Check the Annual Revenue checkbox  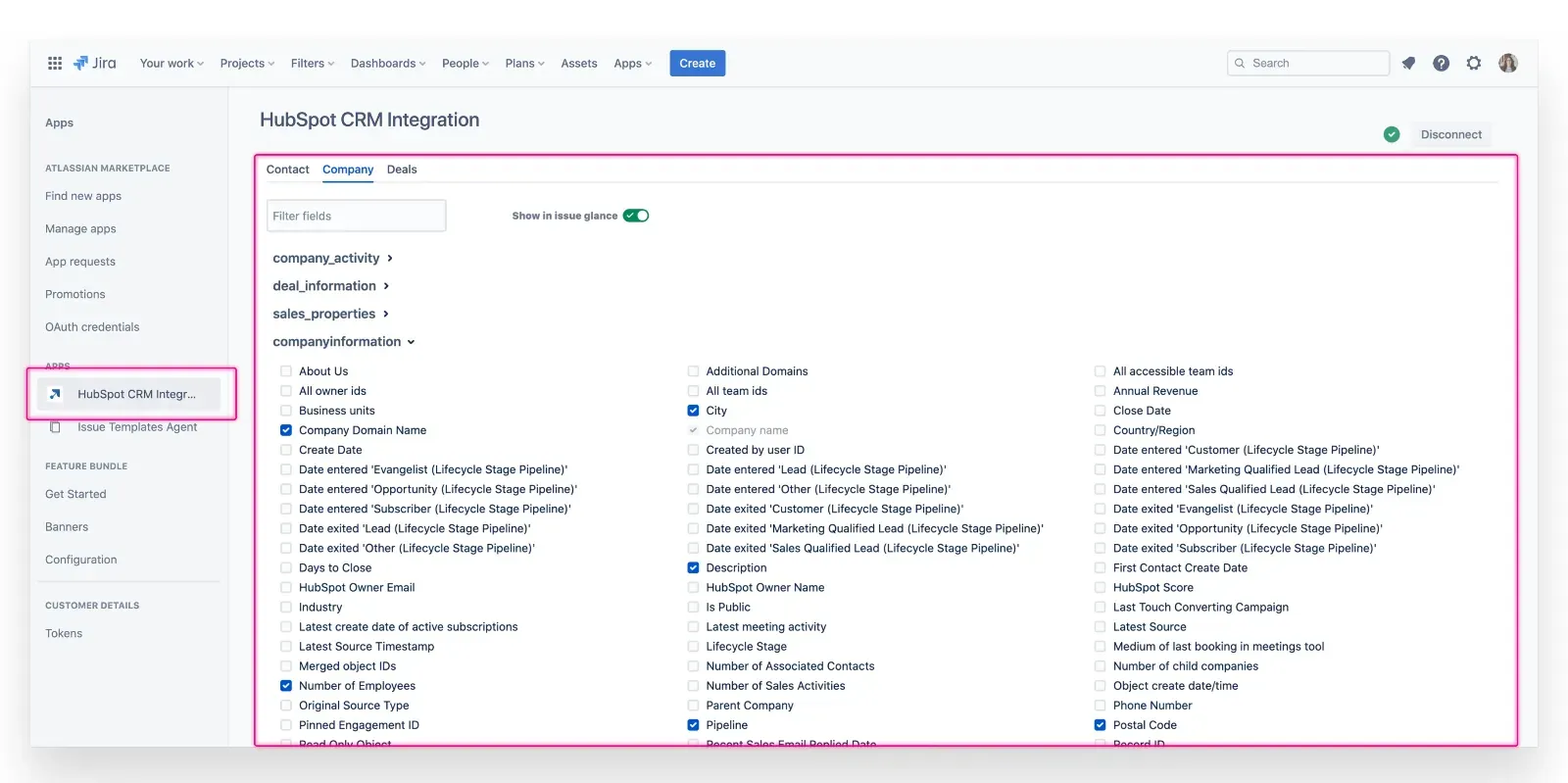coord(1100,391)
